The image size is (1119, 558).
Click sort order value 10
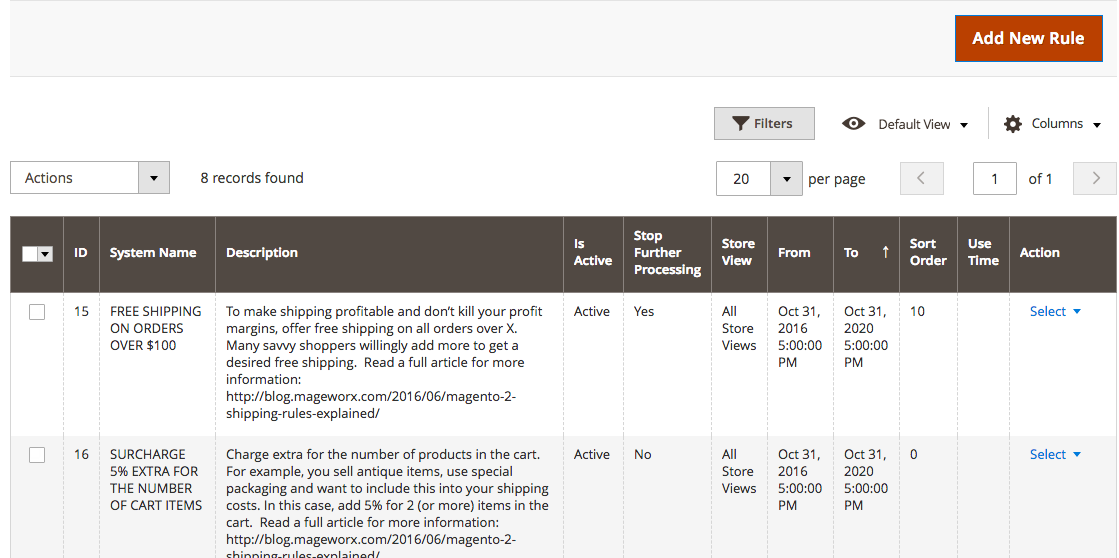point(917,312)
